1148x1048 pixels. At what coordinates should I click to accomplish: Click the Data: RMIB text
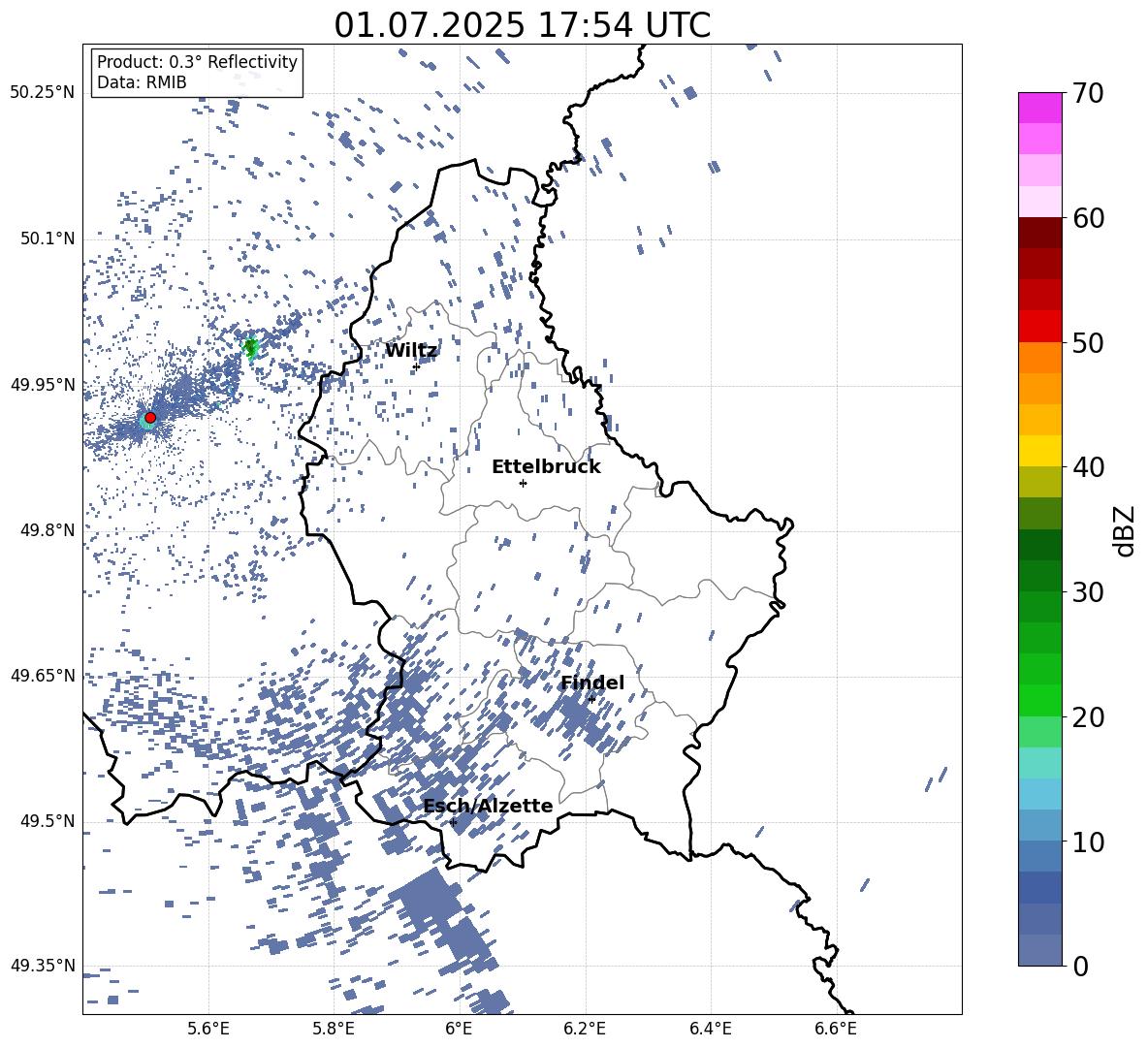tap(142, 82)
